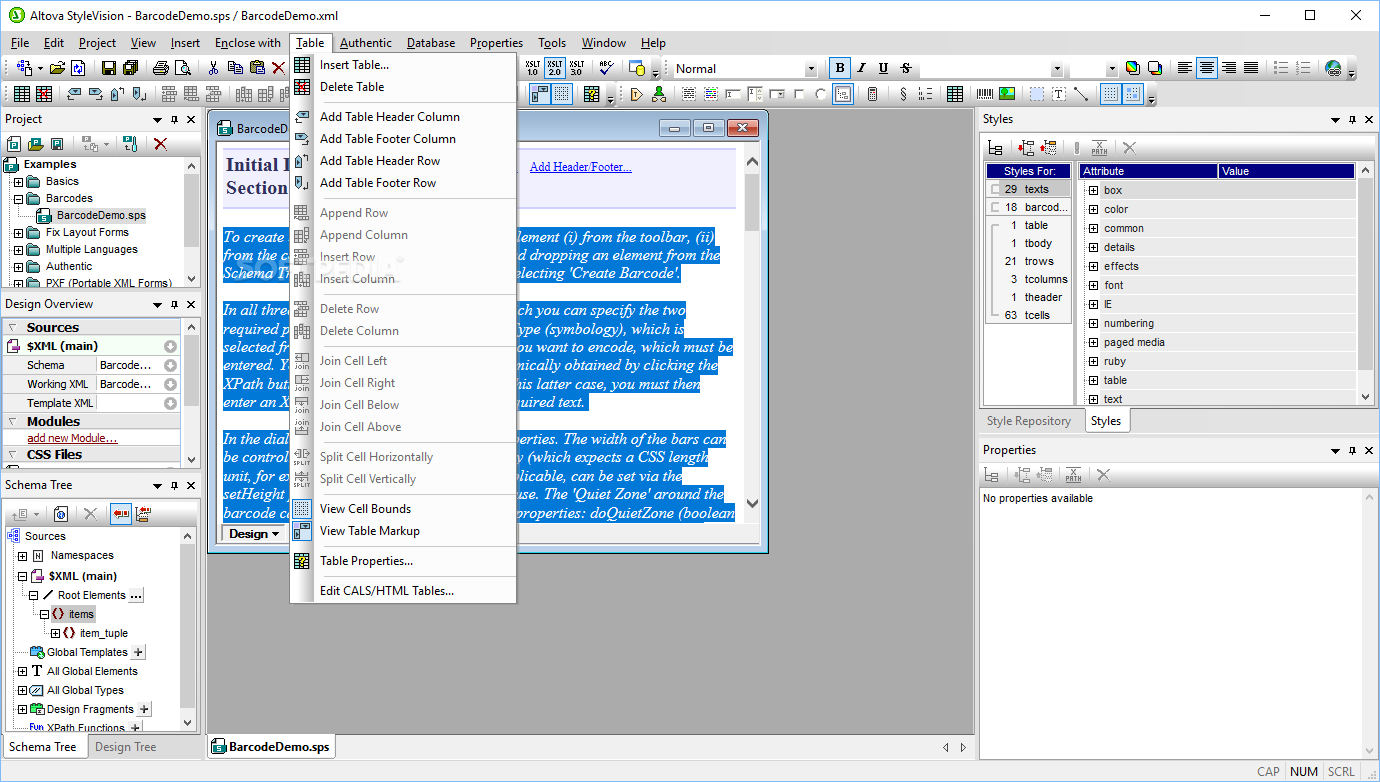Collapse the items node in Schema Tree
This screenshot has height=782, width=1380.
pyautogui.click(x=44, y=614)
